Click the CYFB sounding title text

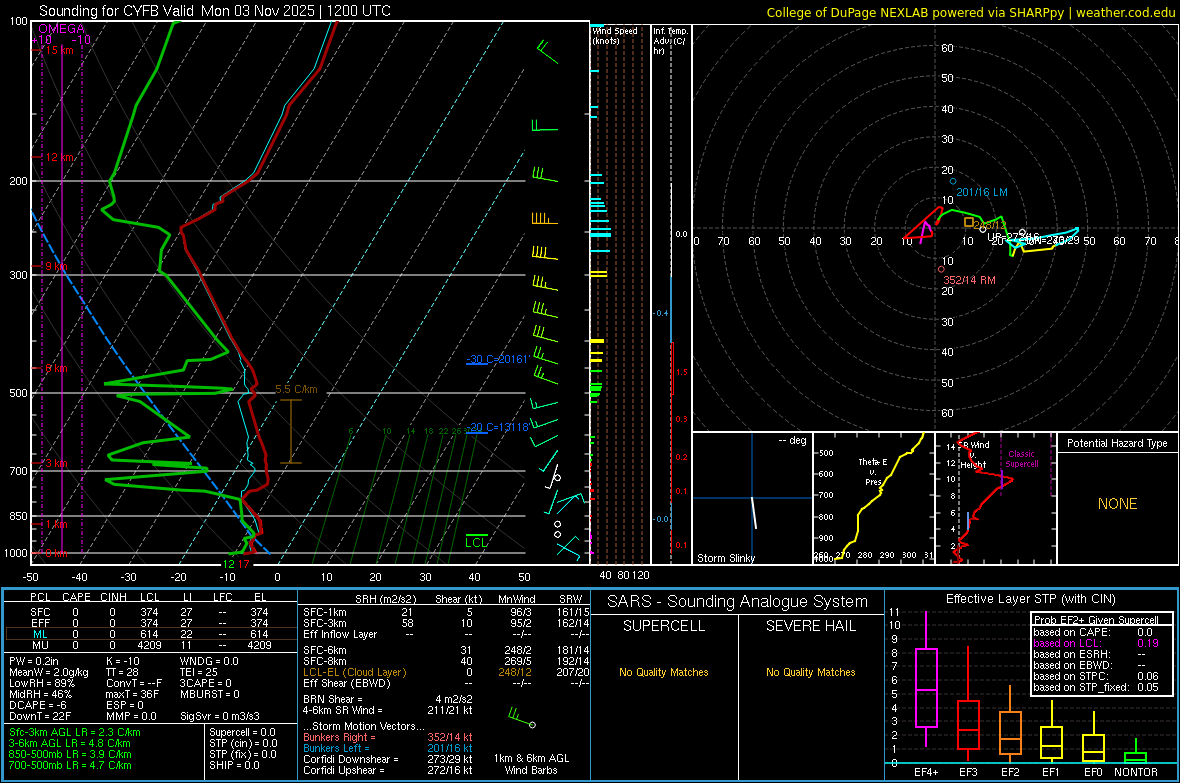(214, 11)
